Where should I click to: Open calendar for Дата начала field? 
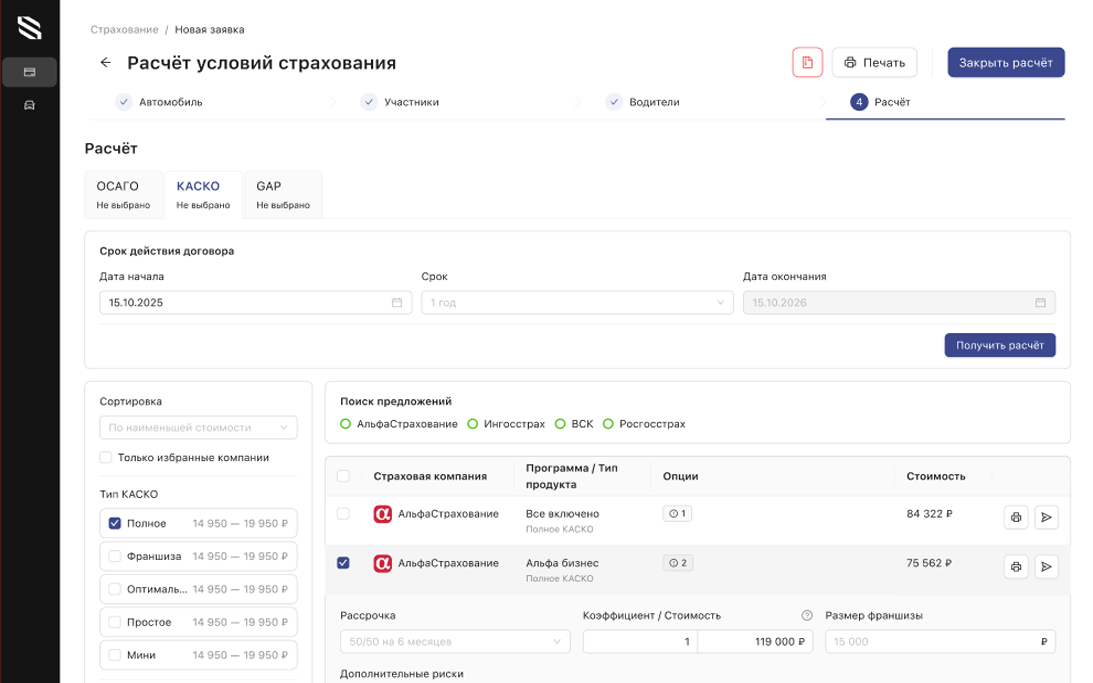397,302
